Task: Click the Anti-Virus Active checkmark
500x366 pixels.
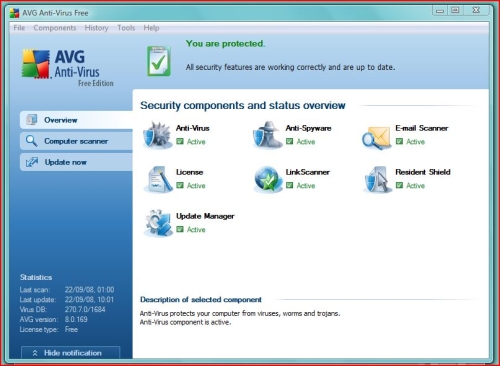Action: click(x=180, y=141)
